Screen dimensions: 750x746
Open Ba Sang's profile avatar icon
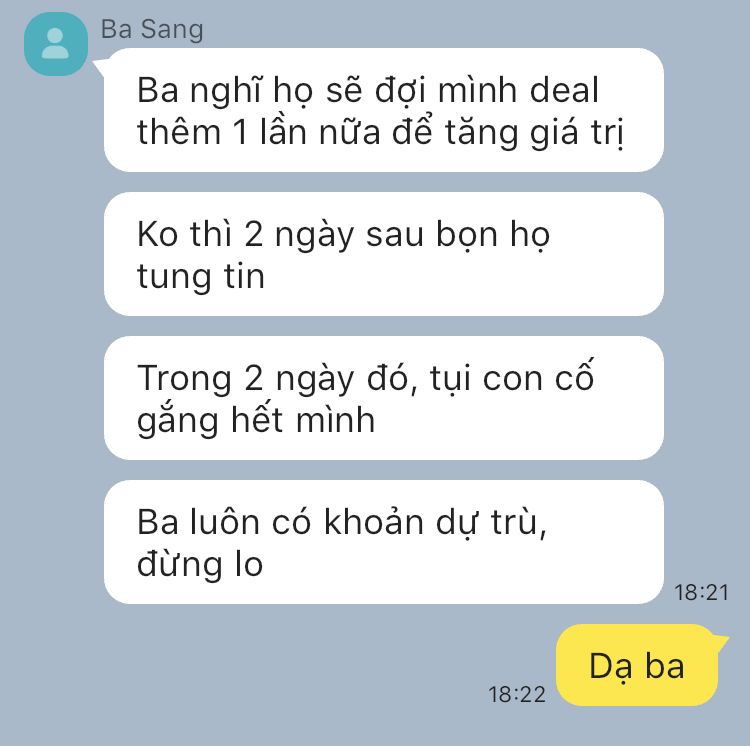pyautogui.click(x=56, y=44)
